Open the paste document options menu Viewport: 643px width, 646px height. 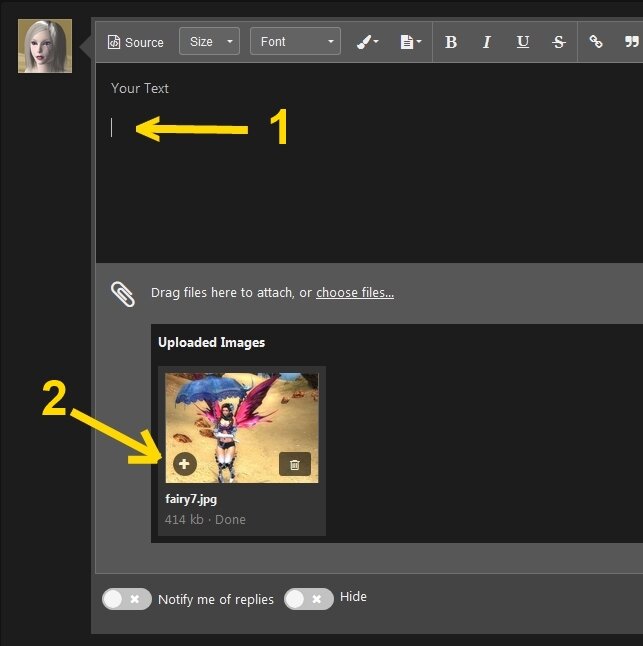411,42
